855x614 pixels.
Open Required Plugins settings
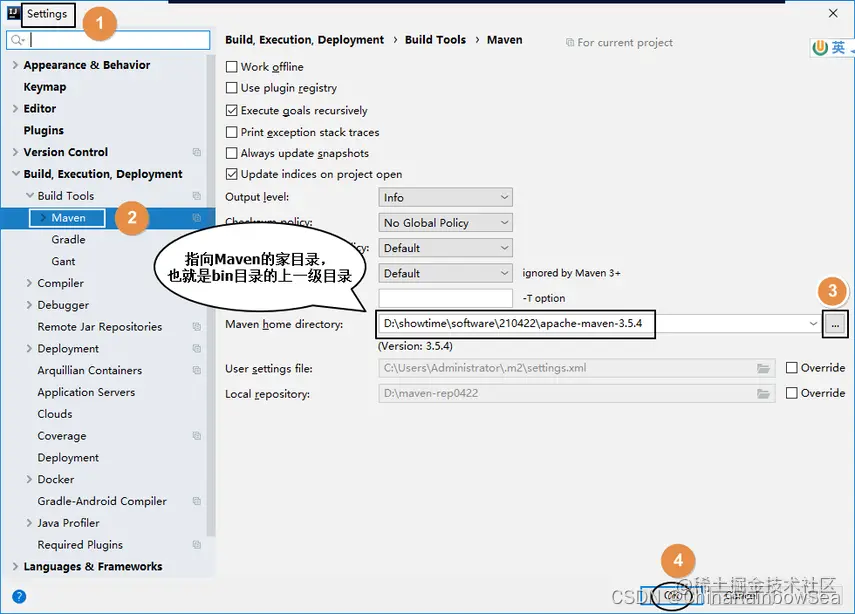pyautogui.click(x=80, y=545)
